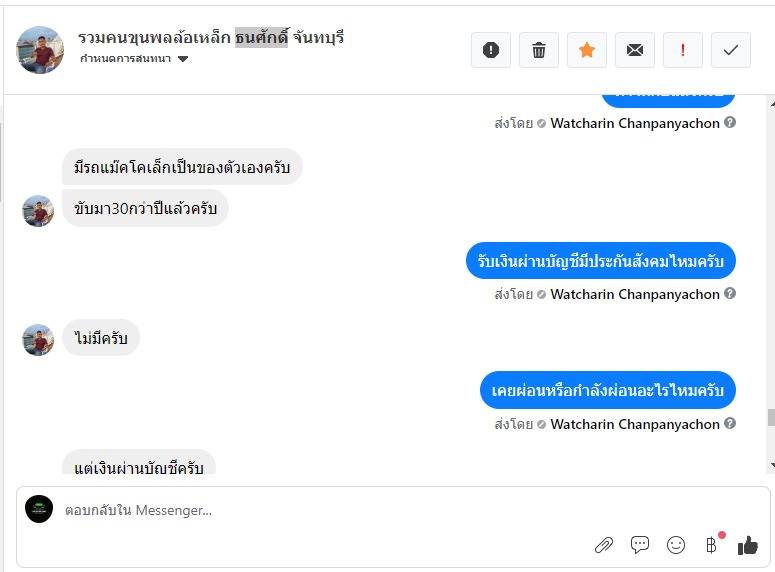Click the Baht payment icon
This screenshot has width=775, height=572.
coord(711,545)
